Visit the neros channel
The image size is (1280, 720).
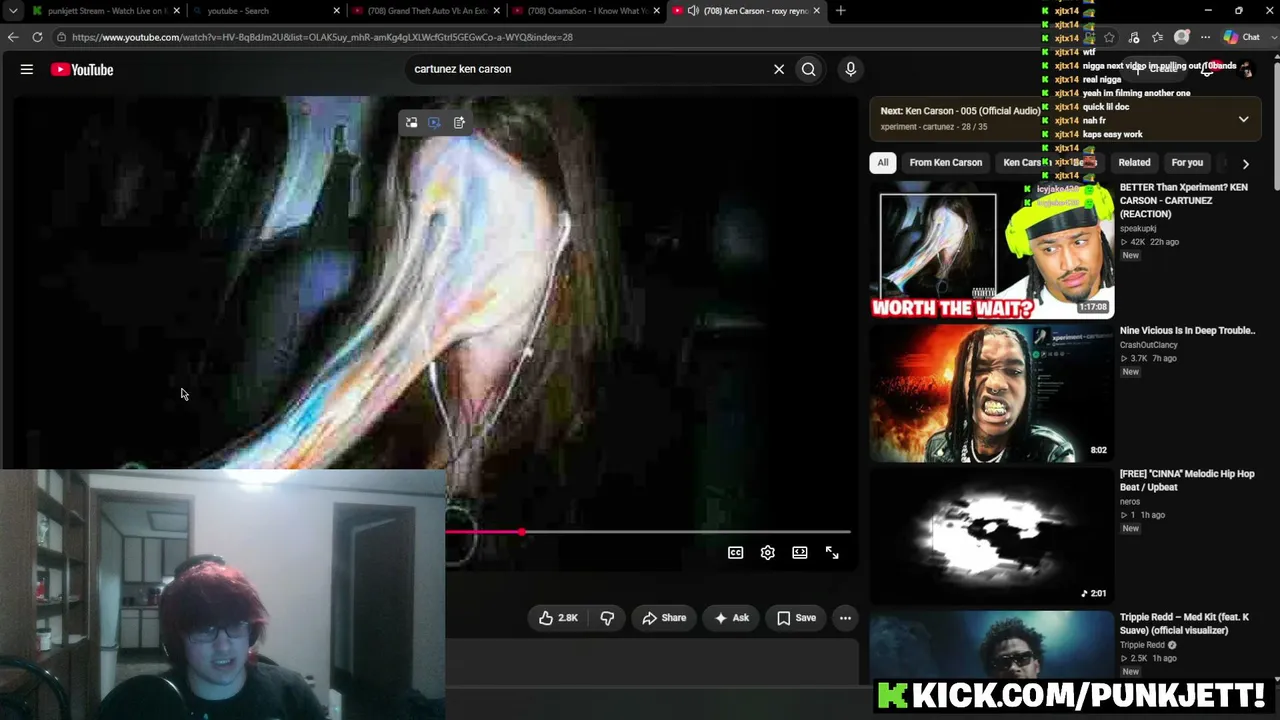[x=1130, y=502]
